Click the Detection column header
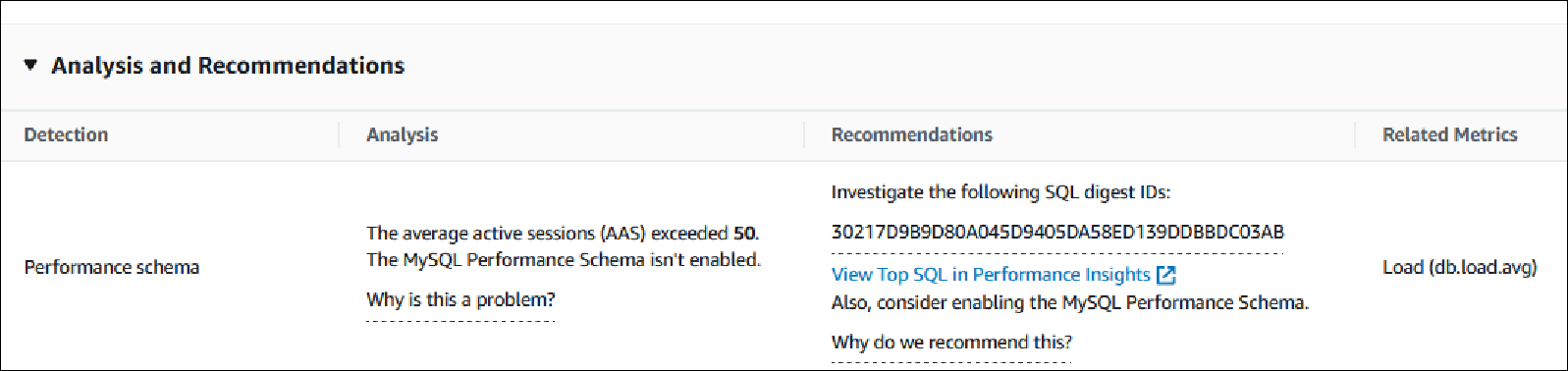 66,135
